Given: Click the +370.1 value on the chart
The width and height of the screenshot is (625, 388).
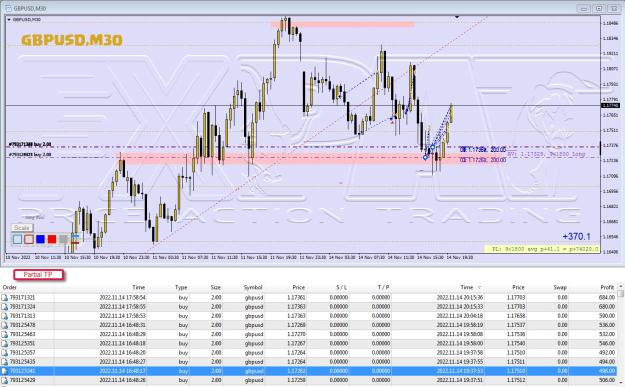Looking at the screenshot, I should pos(576,237).
